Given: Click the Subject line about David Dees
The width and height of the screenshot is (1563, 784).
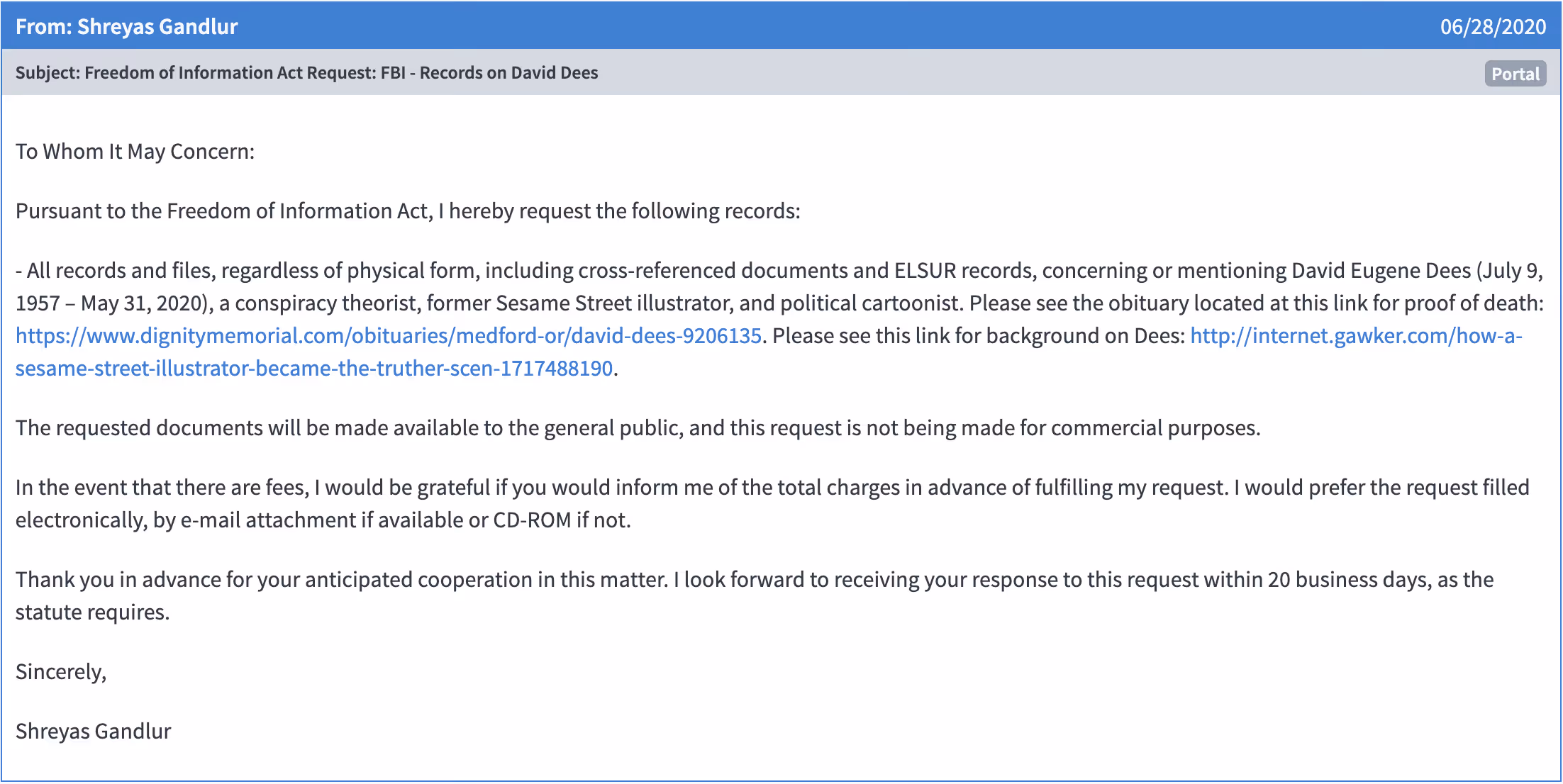Looking at the screenshot, I should click(306, 72).
